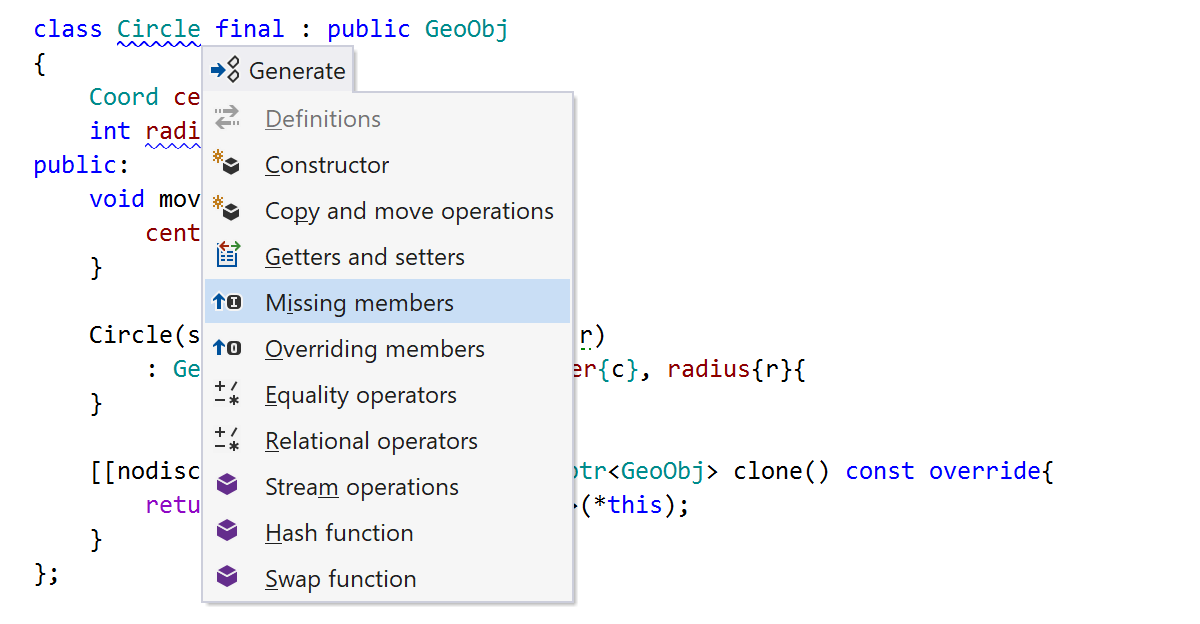
Task: Click the plus-minus icon beside Equality operators
Action: tap(227, 394)
